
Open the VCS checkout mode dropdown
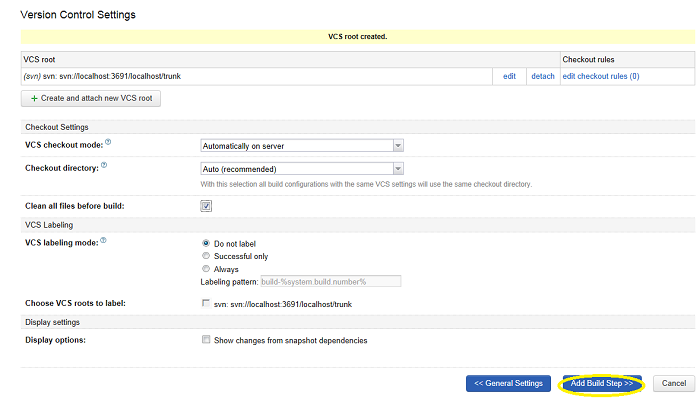[302, 145]
